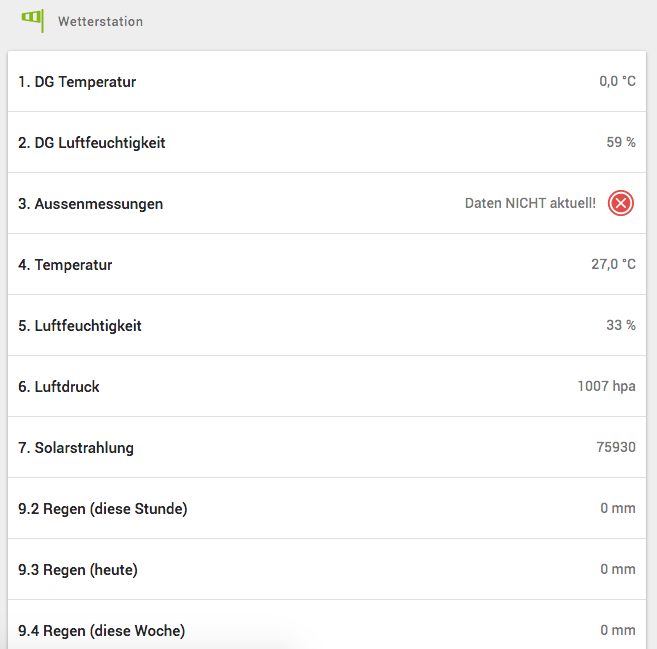The image size is (657, 649).
Task: Click the 75930 solar radiation value
Action: [616, 448]
